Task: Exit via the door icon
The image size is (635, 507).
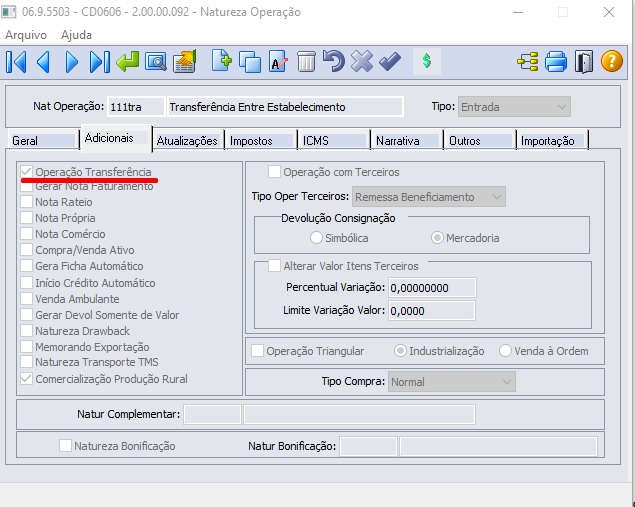Action: [x=584, y=62]
